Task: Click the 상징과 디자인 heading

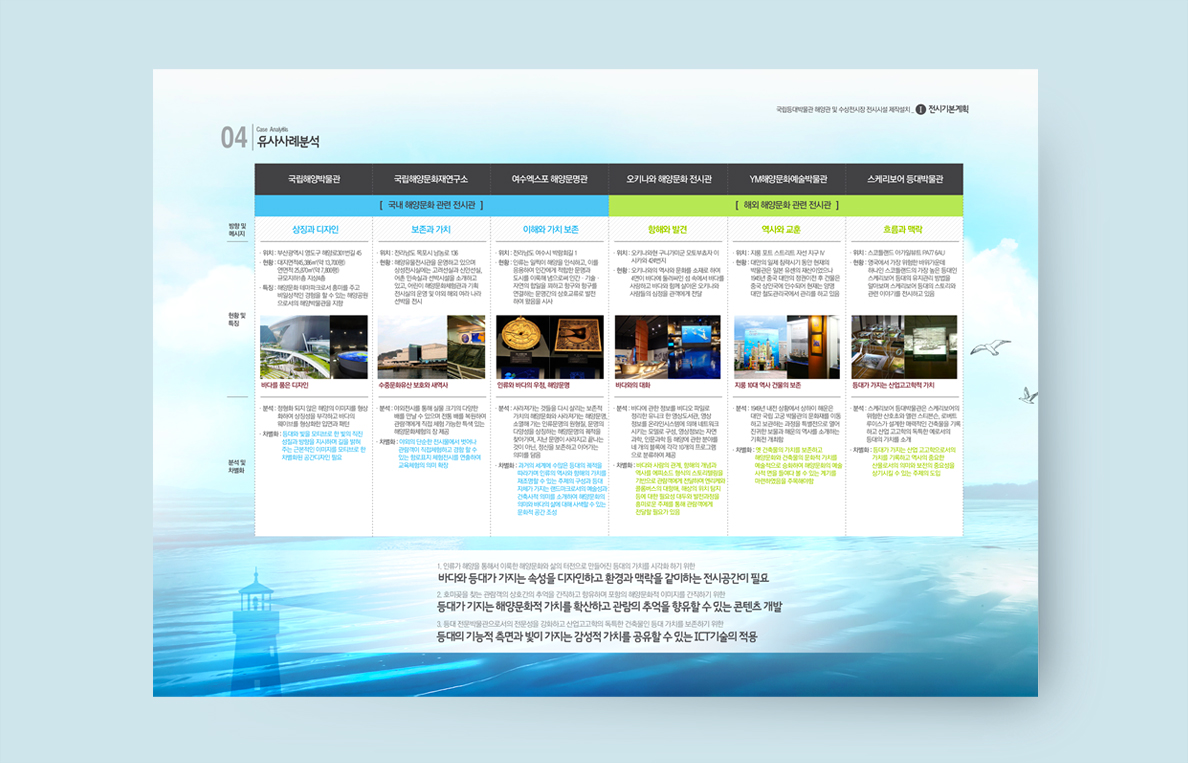Action: 314,229
